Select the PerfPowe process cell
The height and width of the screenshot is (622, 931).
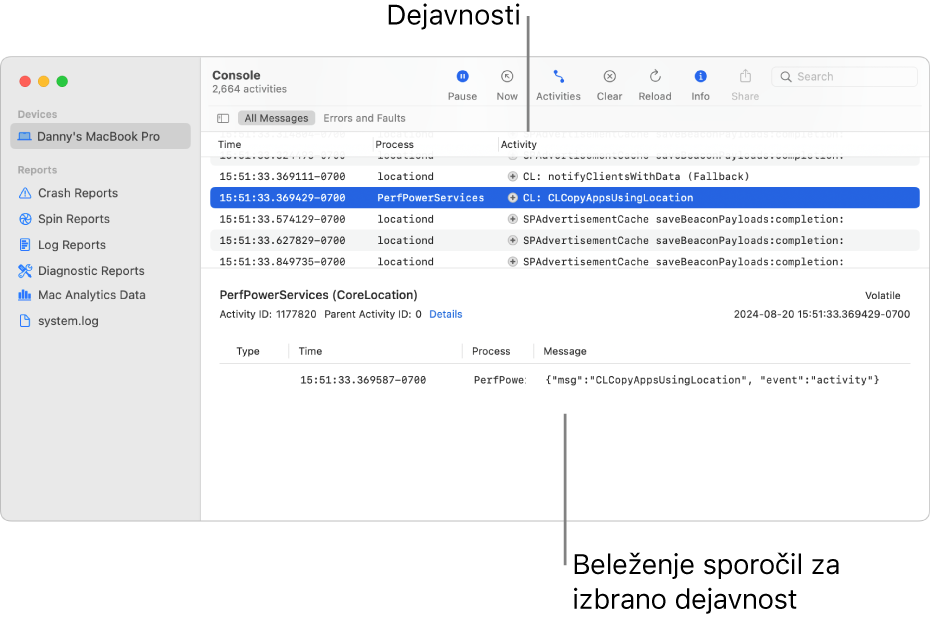tap(499, 380)
